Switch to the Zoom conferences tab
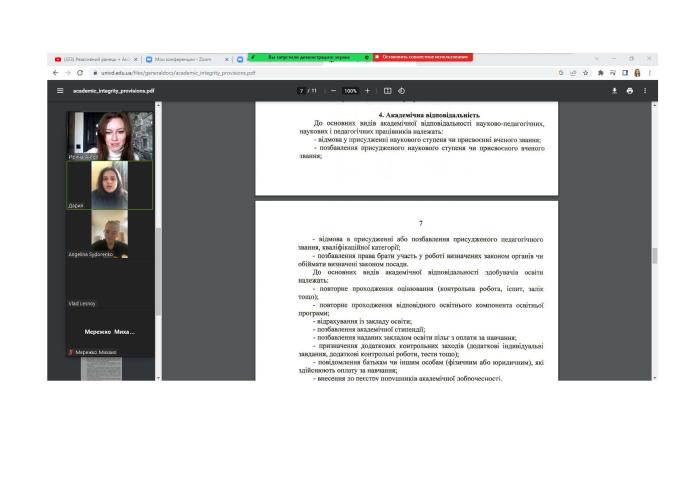The width and height of the screenshot is (700, 495). tap(185, 59)
